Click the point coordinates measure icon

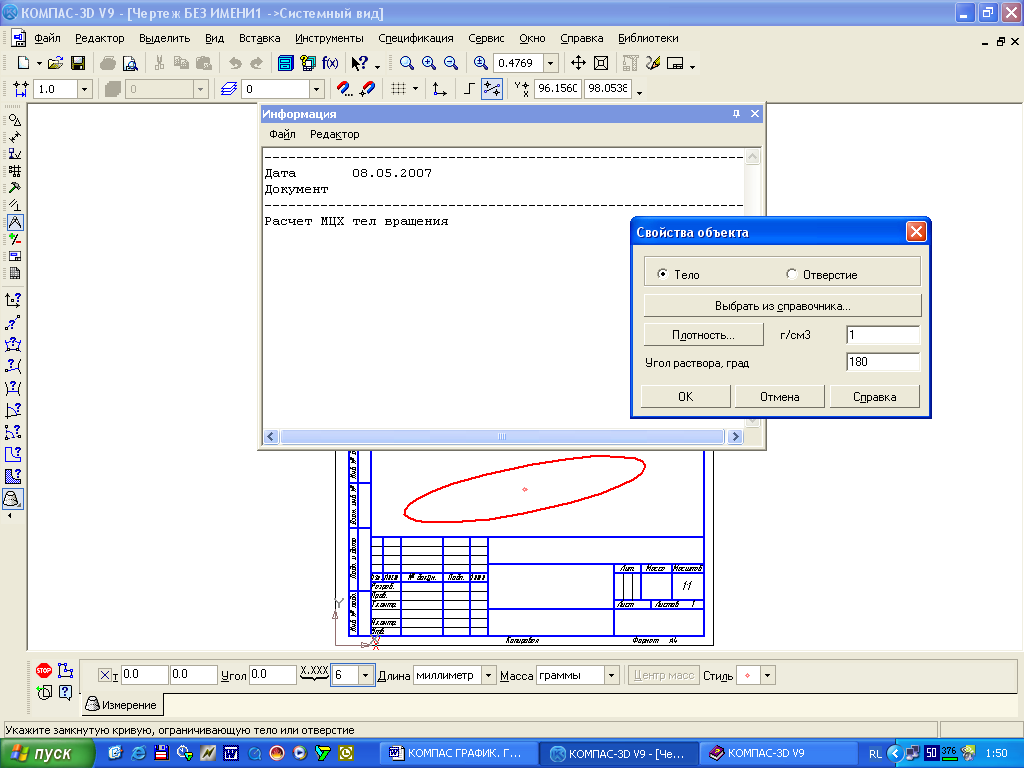point(13,300)
